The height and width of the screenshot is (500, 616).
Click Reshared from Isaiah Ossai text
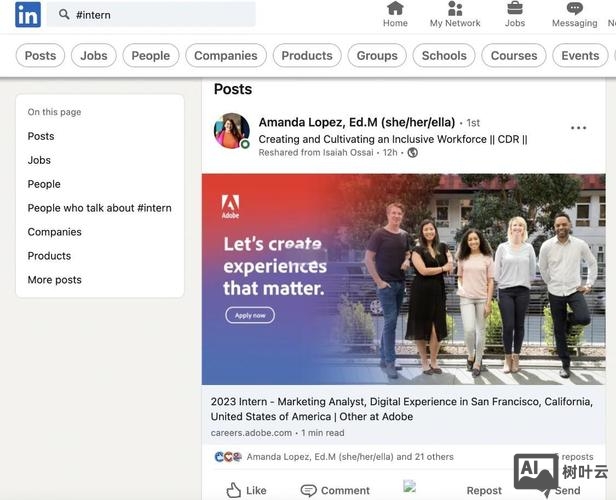click(316, 152)
